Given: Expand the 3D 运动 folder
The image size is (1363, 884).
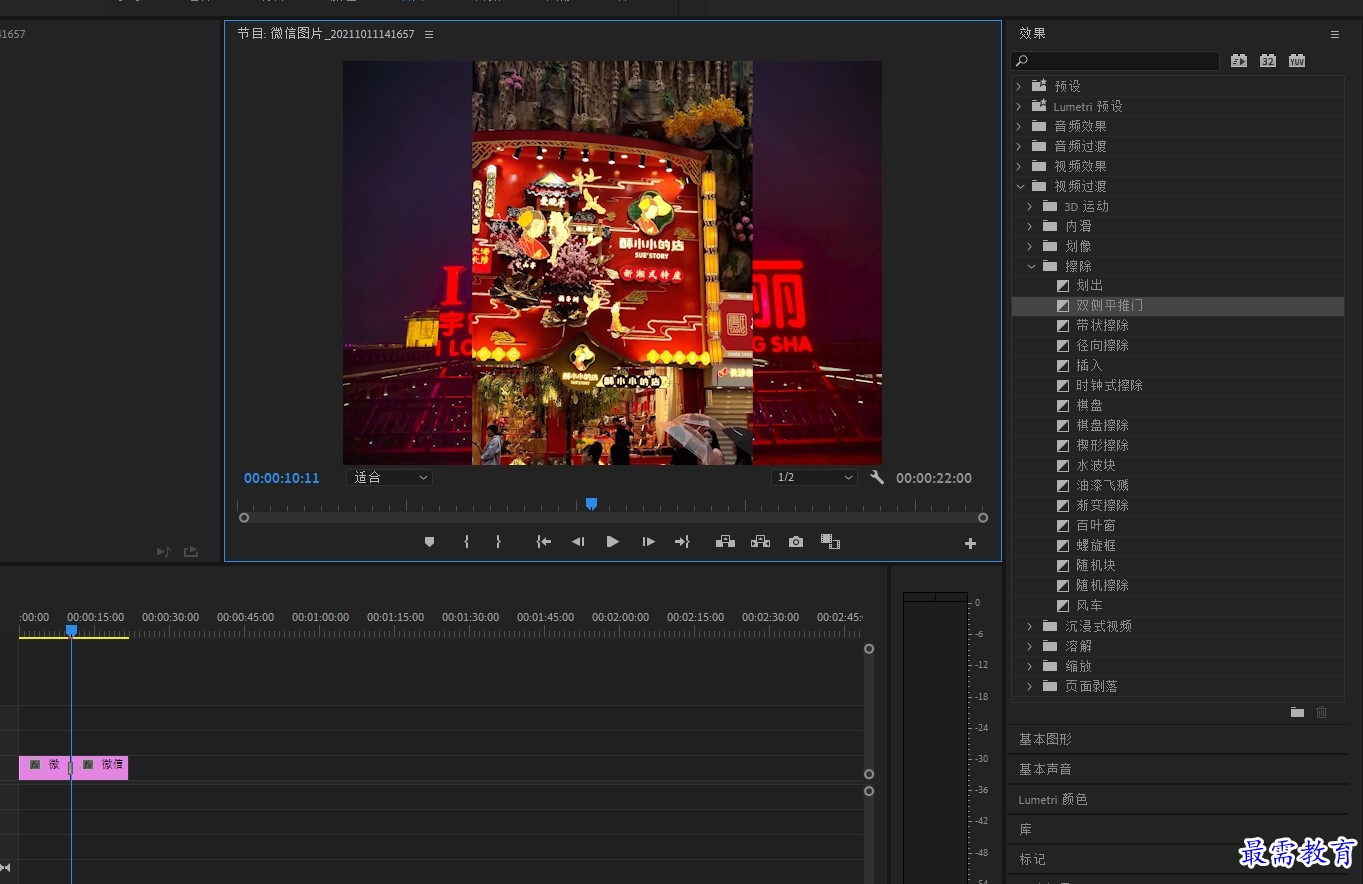Looking at the screenshot, I should [x=1030, y=206].
